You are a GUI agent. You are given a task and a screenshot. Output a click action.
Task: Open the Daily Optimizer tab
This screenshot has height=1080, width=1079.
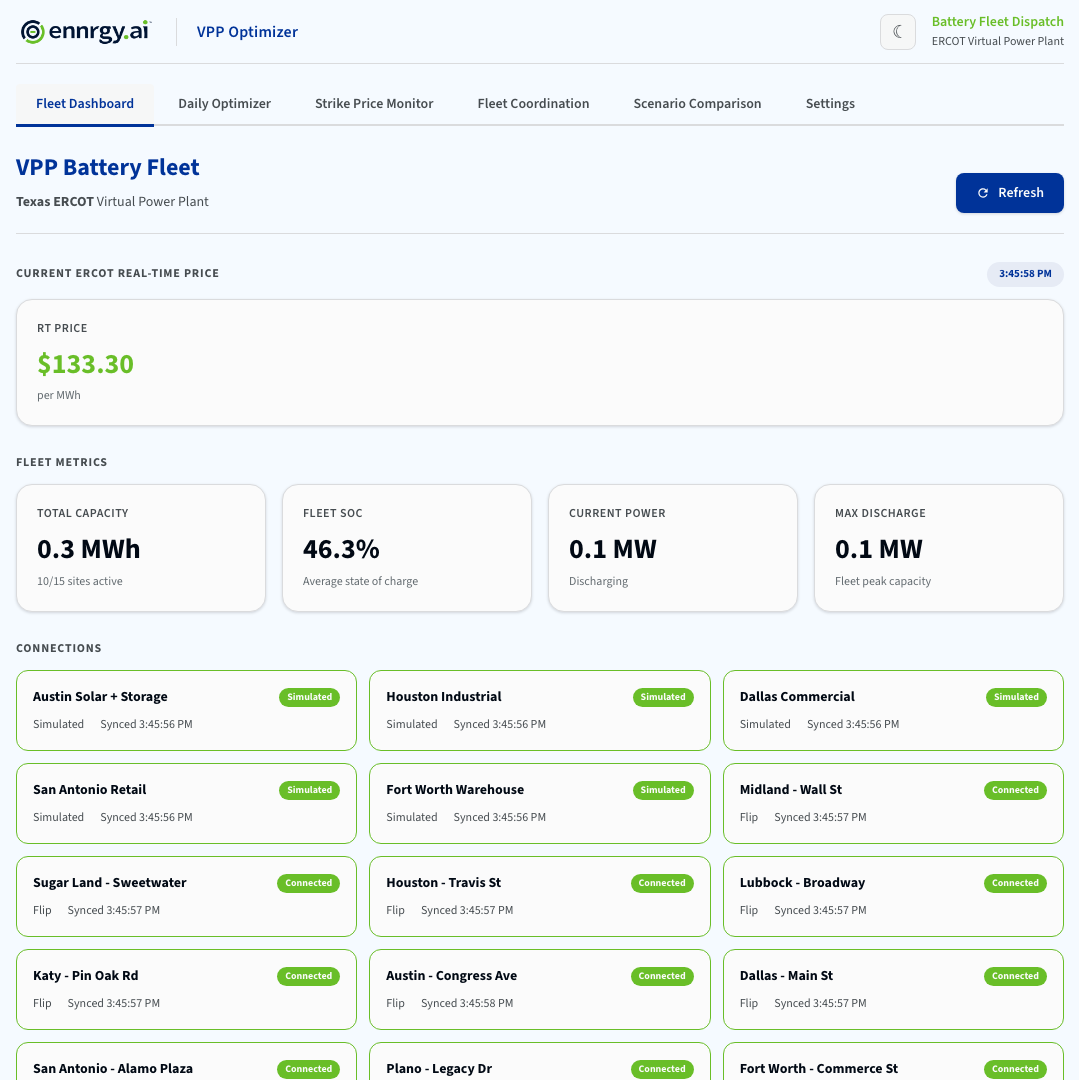[x=224, y=103]
